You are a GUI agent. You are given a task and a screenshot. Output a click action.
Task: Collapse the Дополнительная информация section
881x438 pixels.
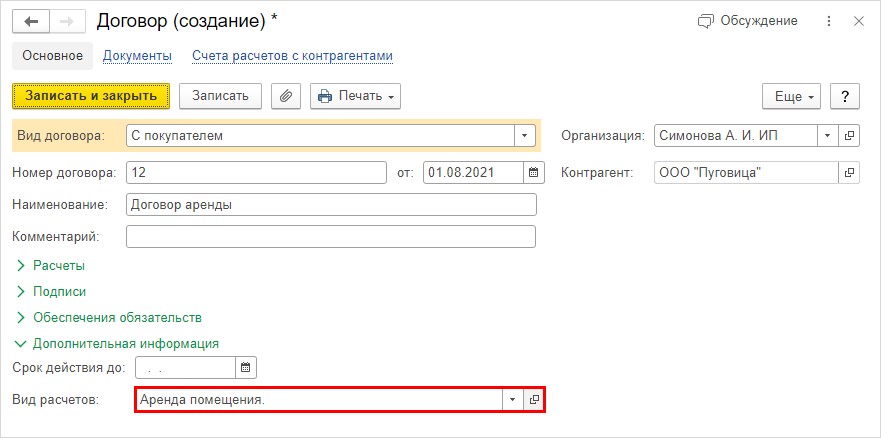pos(117,343)
